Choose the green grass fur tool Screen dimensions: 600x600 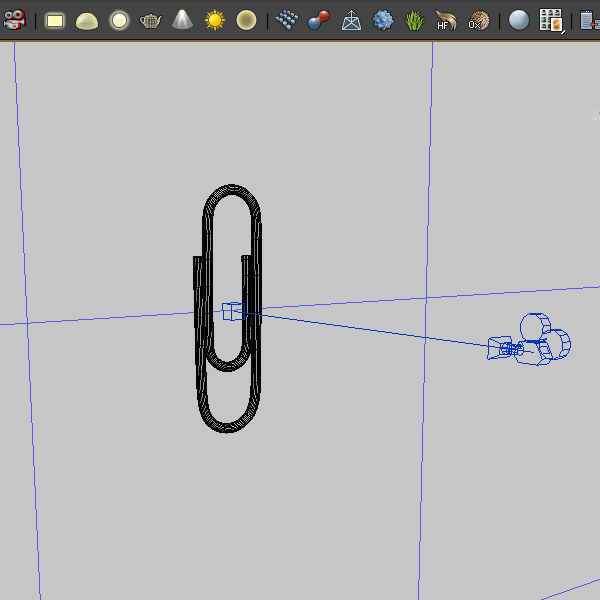(x=414, y=20)
